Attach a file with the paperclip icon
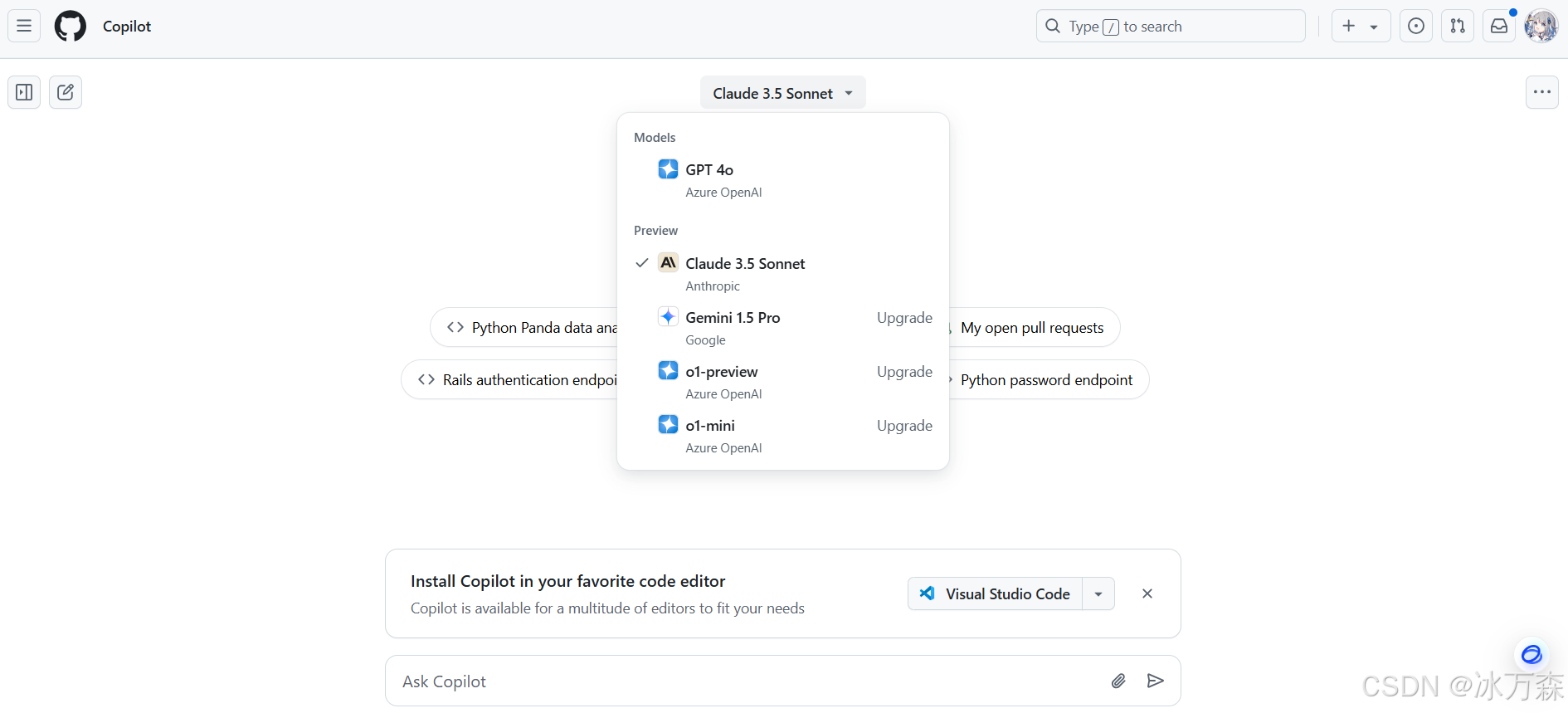Image resolution: width=1568 pixels, height=713 pixels. tap(1118, 681)
